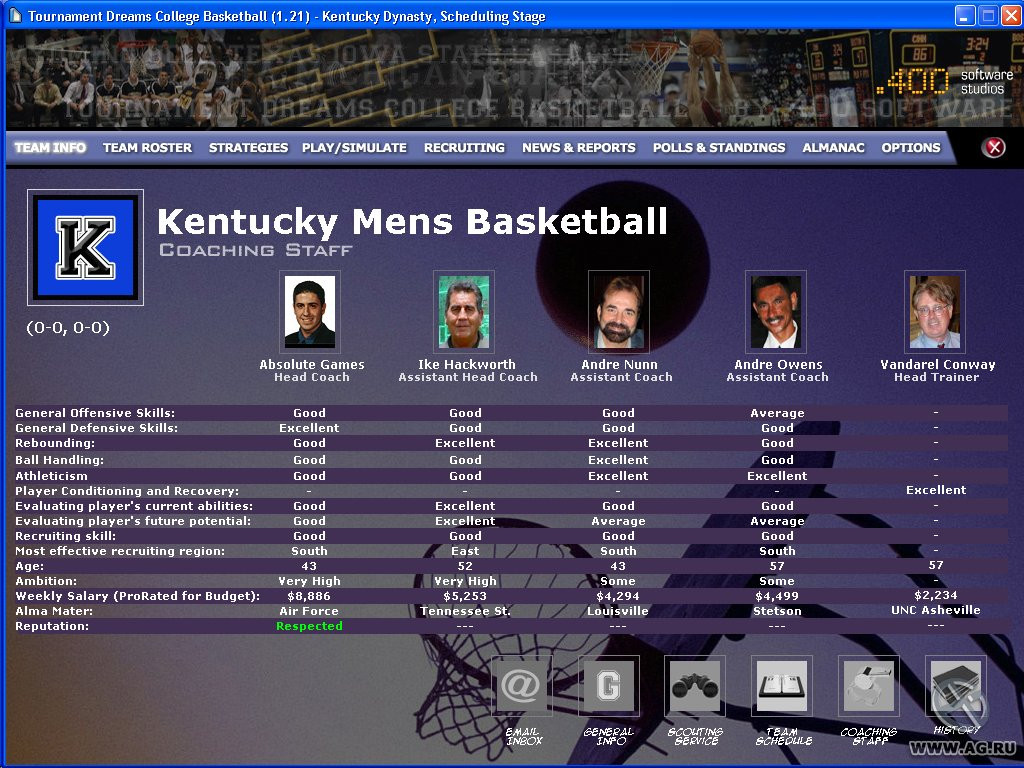Screen dimensions: 1024x768
Task: Click the name Vandarel Conway
Action: [x=938, y=364]
